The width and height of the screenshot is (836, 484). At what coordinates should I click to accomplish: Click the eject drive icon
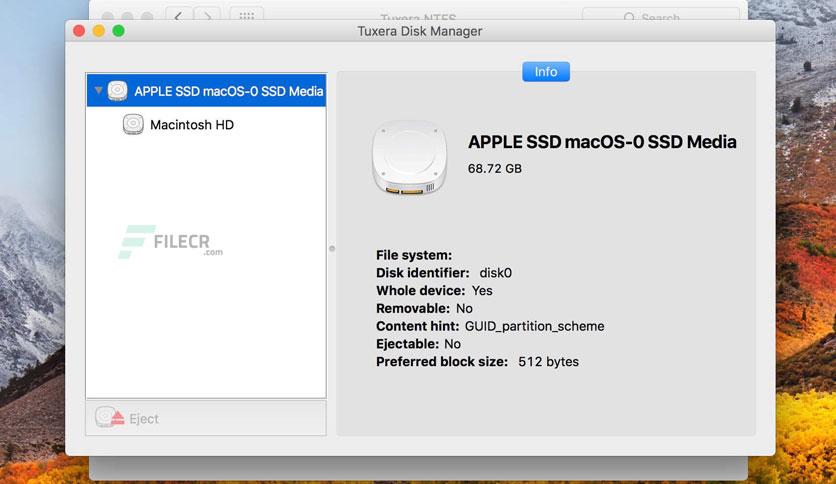click(109, 417)
